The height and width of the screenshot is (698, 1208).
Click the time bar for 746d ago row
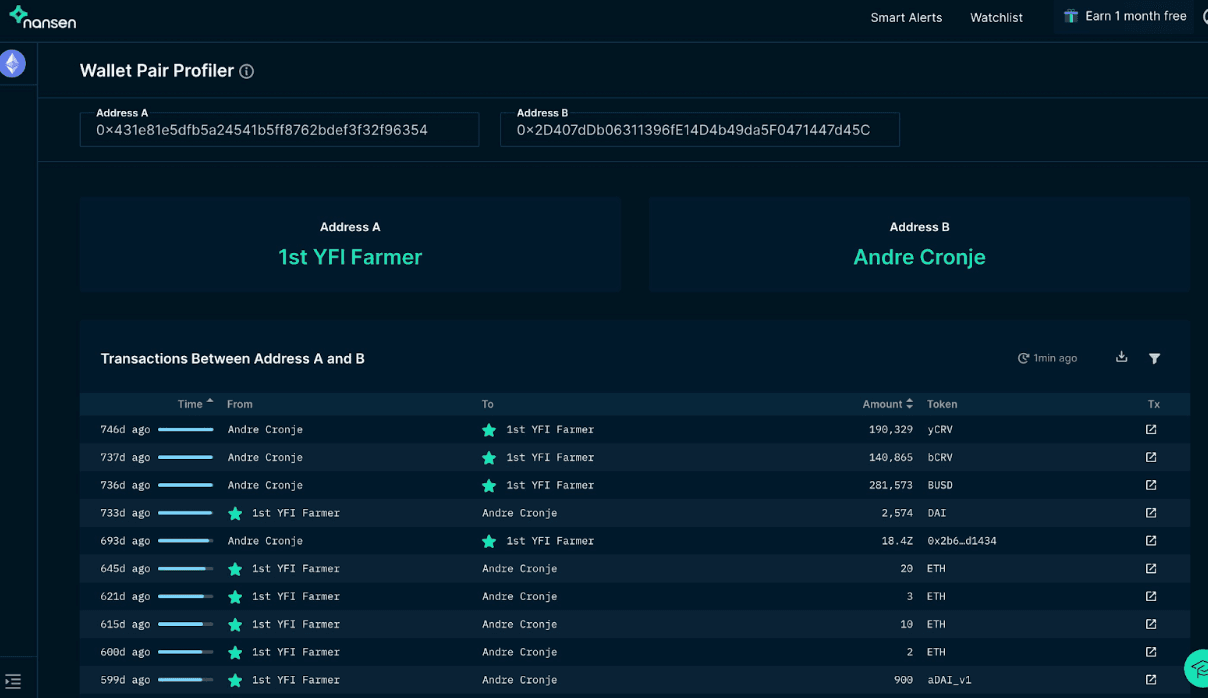click(x=186, y=429)
